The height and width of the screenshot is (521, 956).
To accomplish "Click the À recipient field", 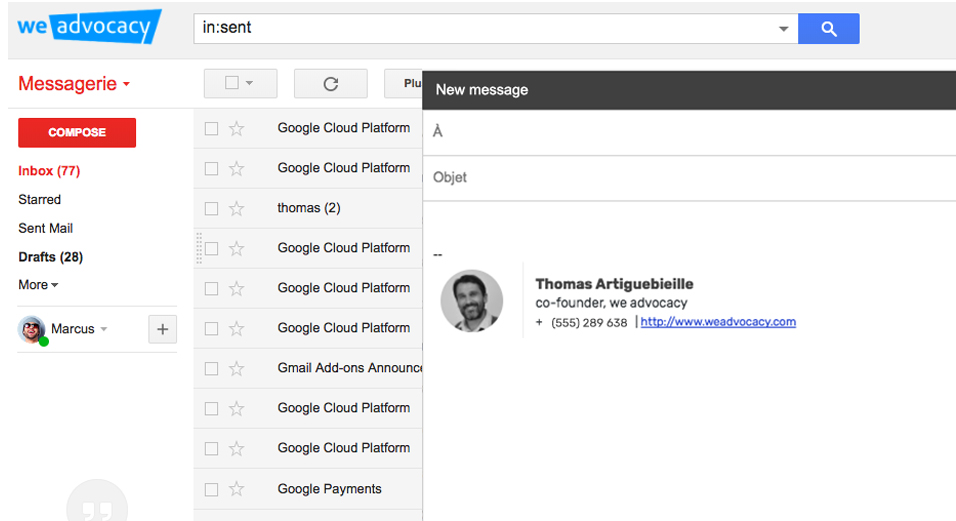I will tap(689, 132).
